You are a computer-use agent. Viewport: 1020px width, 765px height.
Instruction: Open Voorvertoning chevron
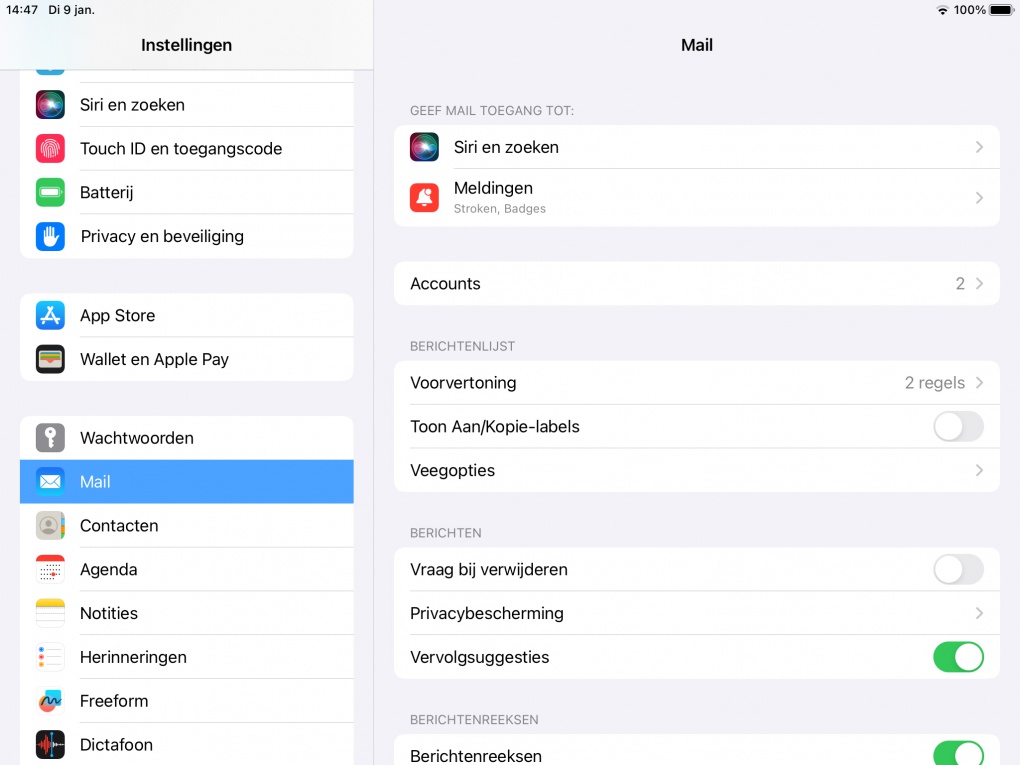point(979,382)
